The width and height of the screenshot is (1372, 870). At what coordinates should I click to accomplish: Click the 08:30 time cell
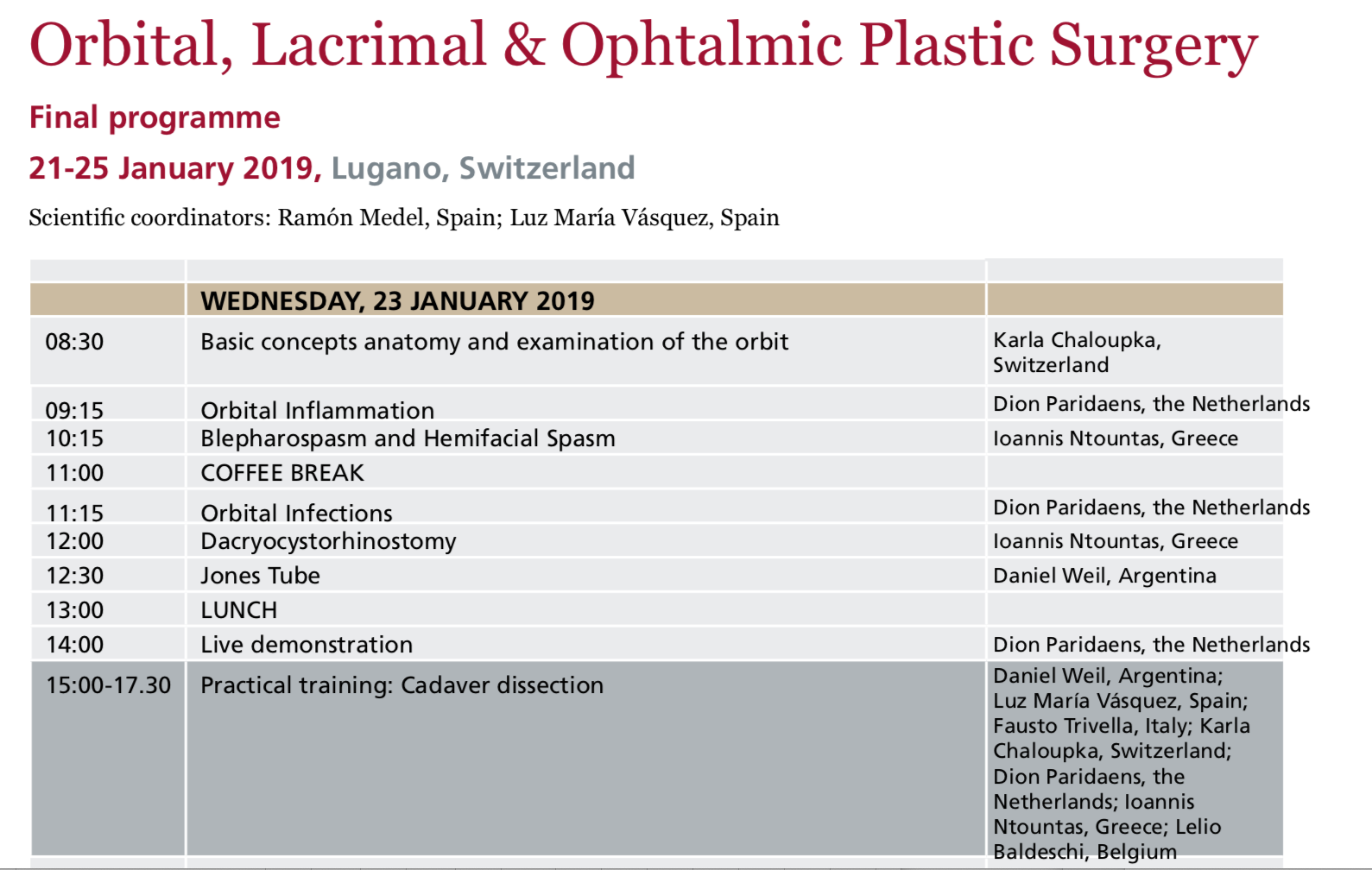pyautogui.click(x=74, y=342)
